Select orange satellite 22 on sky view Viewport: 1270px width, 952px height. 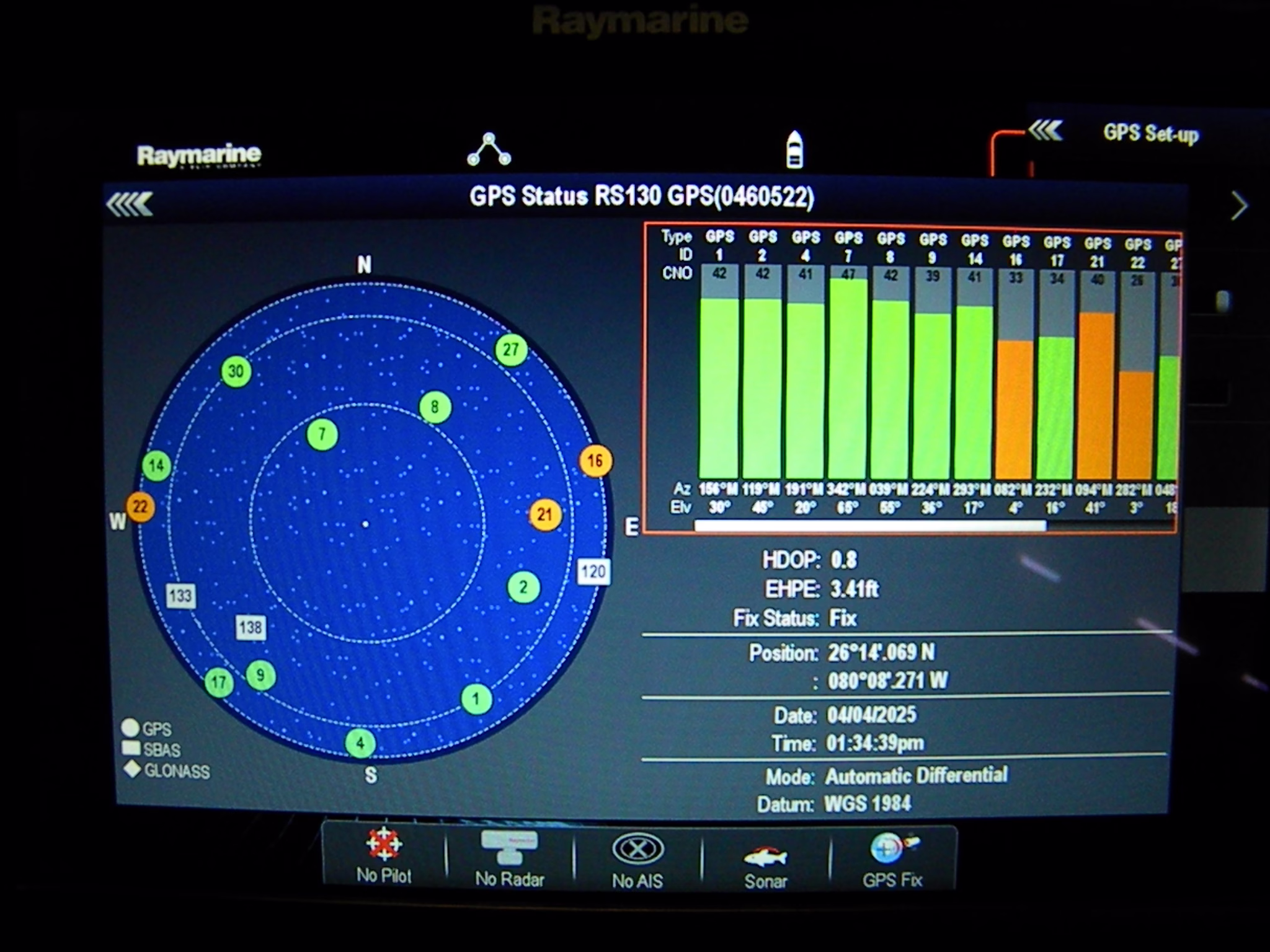pyautogui.click(x=141, y=507)
